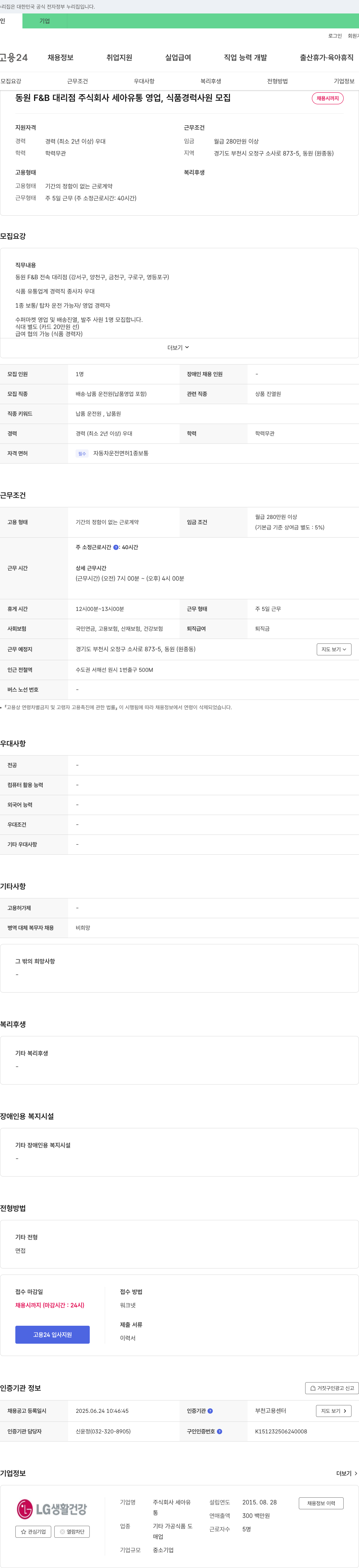Select 워크넷 under 접수 방법
359x1568 pixels.
click(128, 1305)
